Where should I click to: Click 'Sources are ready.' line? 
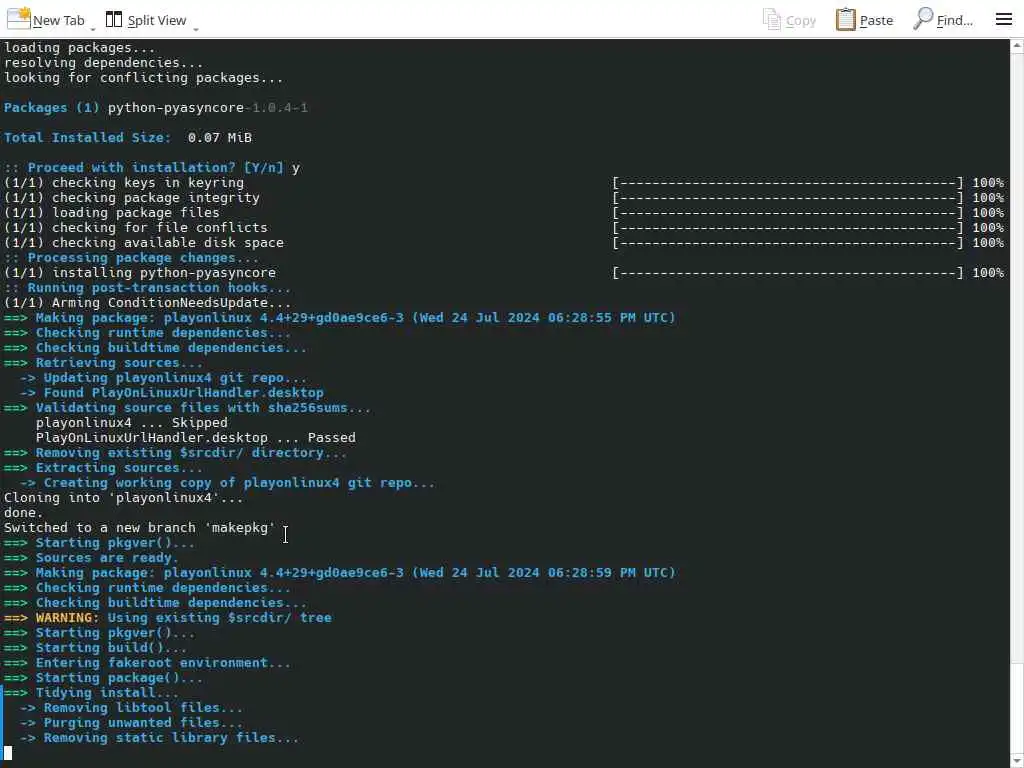click(91, 558)
